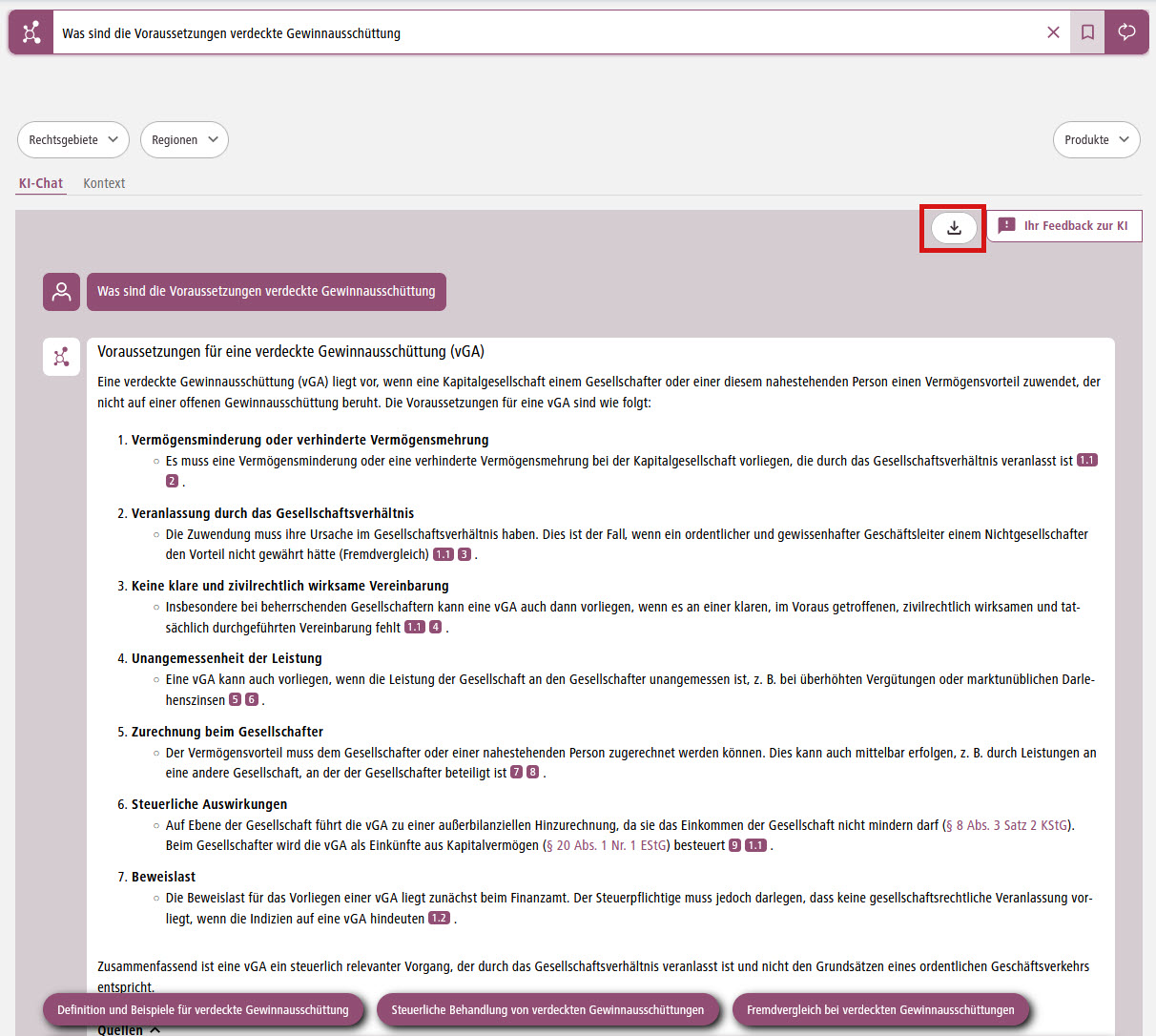
Task: Clear the search query with X icon
Action: coord(1053,32)
